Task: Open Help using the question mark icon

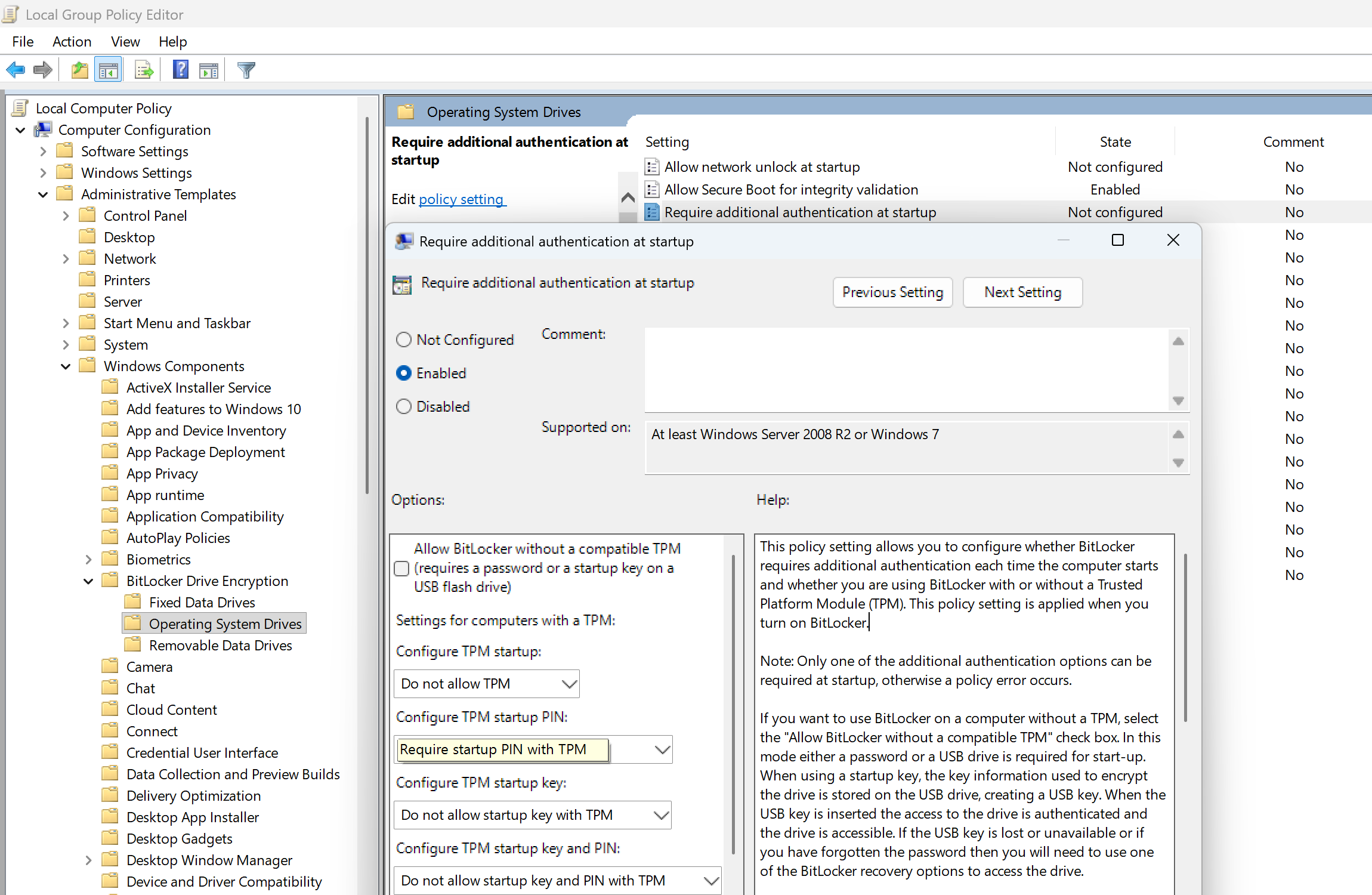Action: [x=180, y=69]
